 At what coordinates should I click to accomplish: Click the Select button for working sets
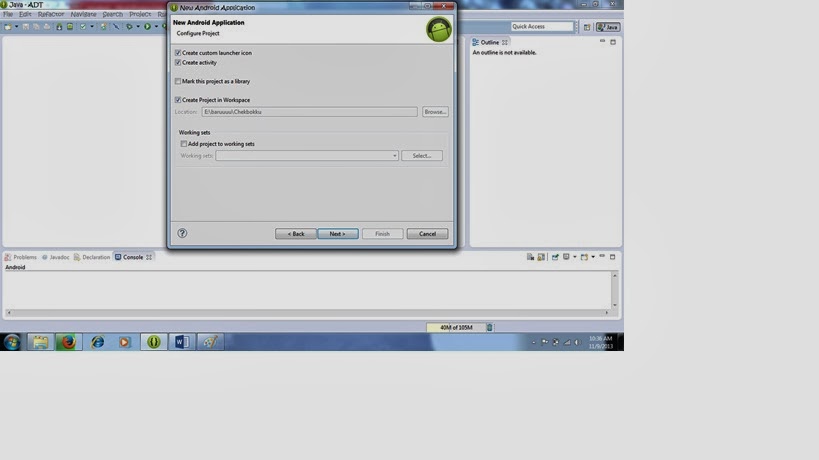pos(422,156)
